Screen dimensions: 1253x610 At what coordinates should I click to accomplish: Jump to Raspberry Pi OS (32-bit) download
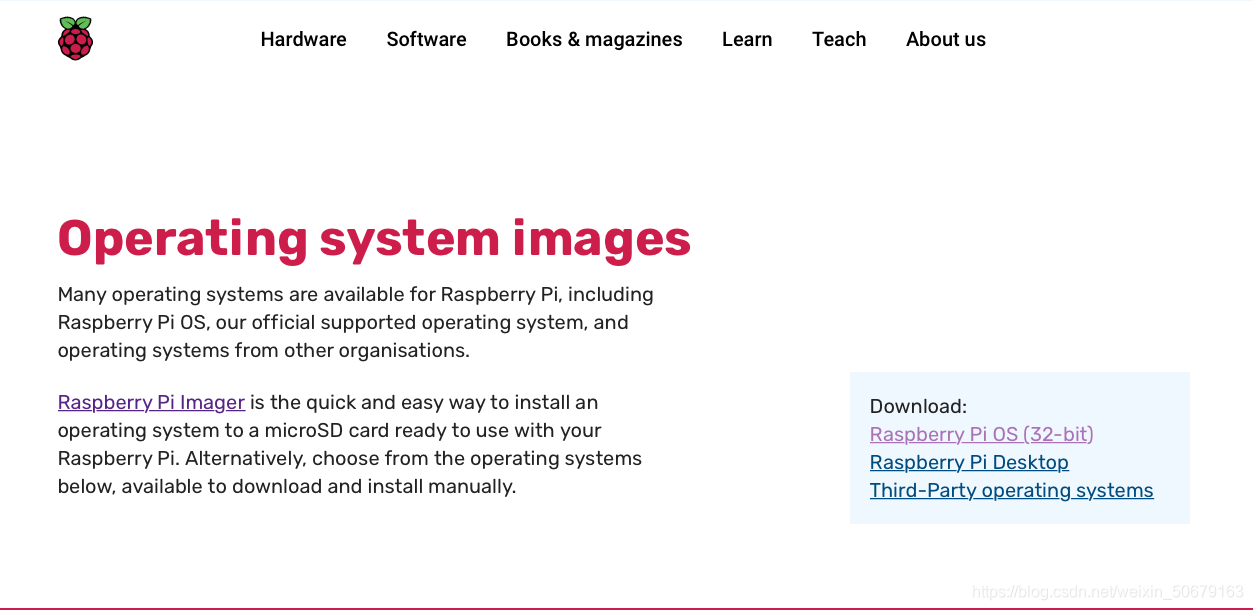click(981, 434)
